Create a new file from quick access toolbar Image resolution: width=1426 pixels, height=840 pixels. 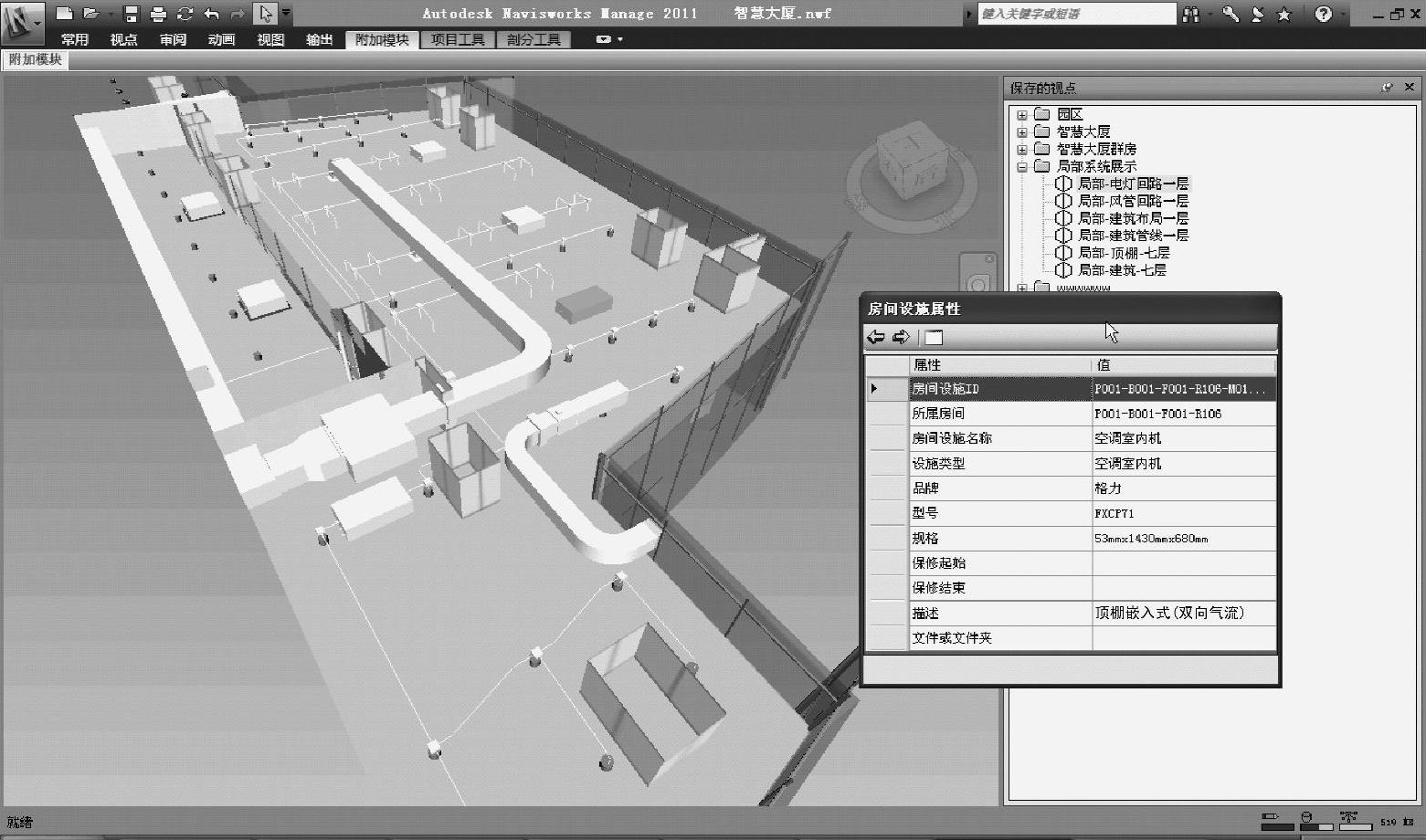click(x=64, y=14)
